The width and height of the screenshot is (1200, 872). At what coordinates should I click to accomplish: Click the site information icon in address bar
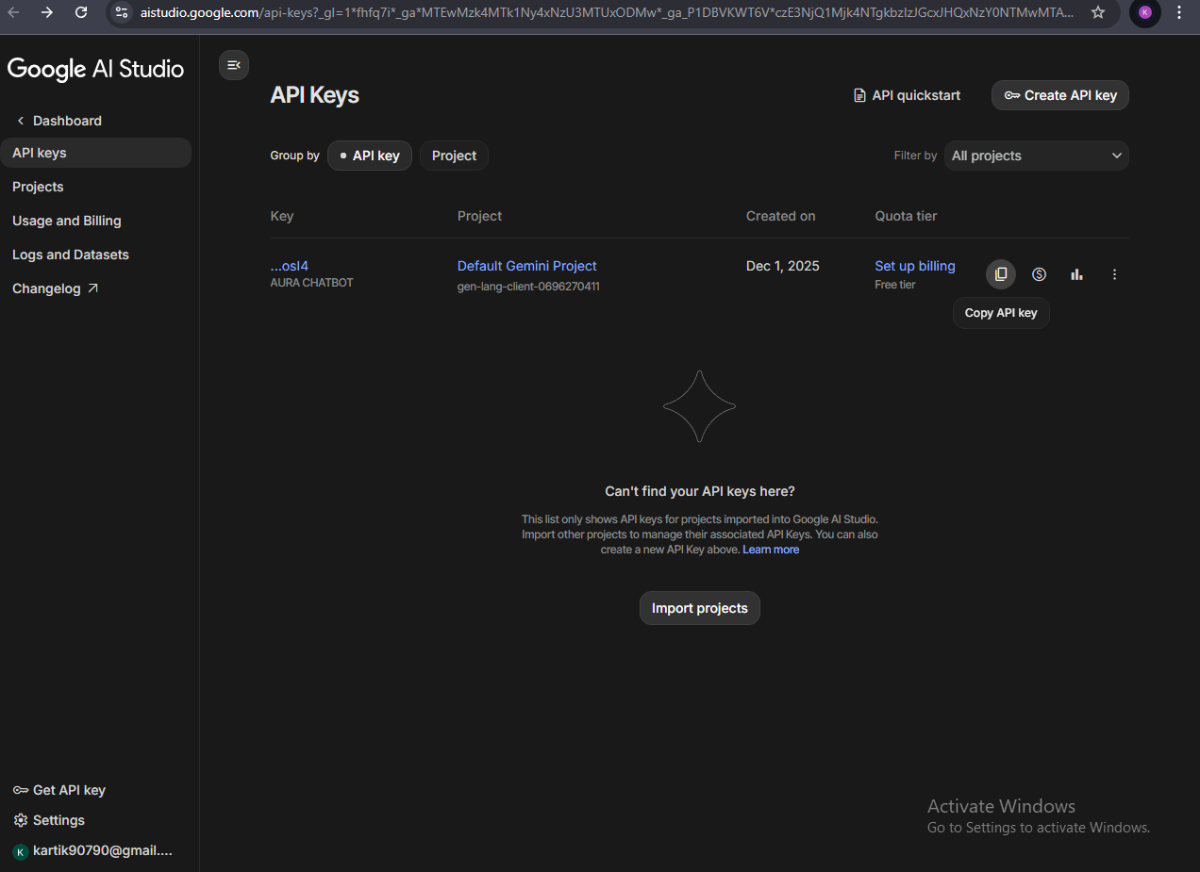pyautogui.click(x=121, y=13)
